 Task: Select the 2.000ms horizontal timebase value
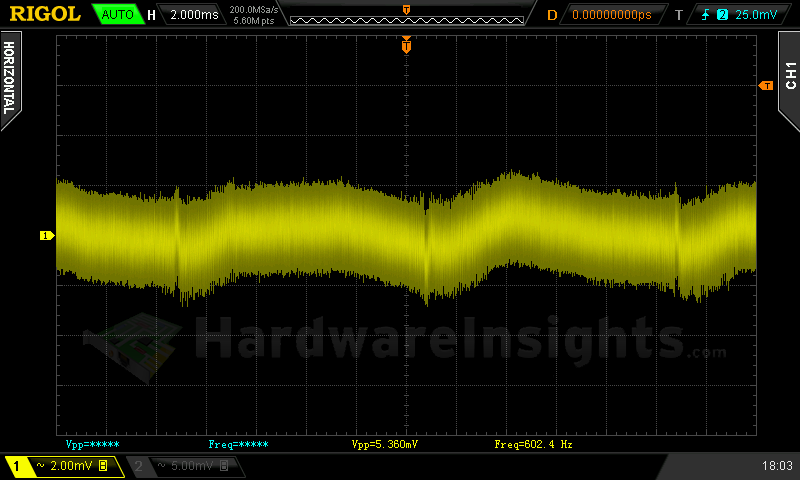pyautogui.click(x=194, y=15)
